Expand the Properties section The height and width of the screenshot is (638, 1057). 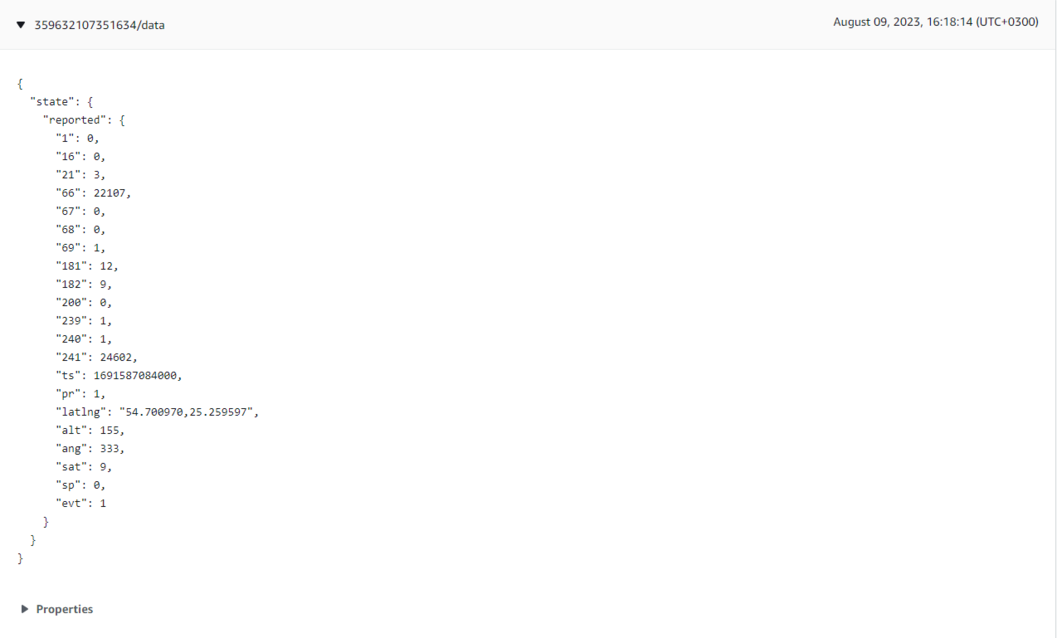pos(65,609)
